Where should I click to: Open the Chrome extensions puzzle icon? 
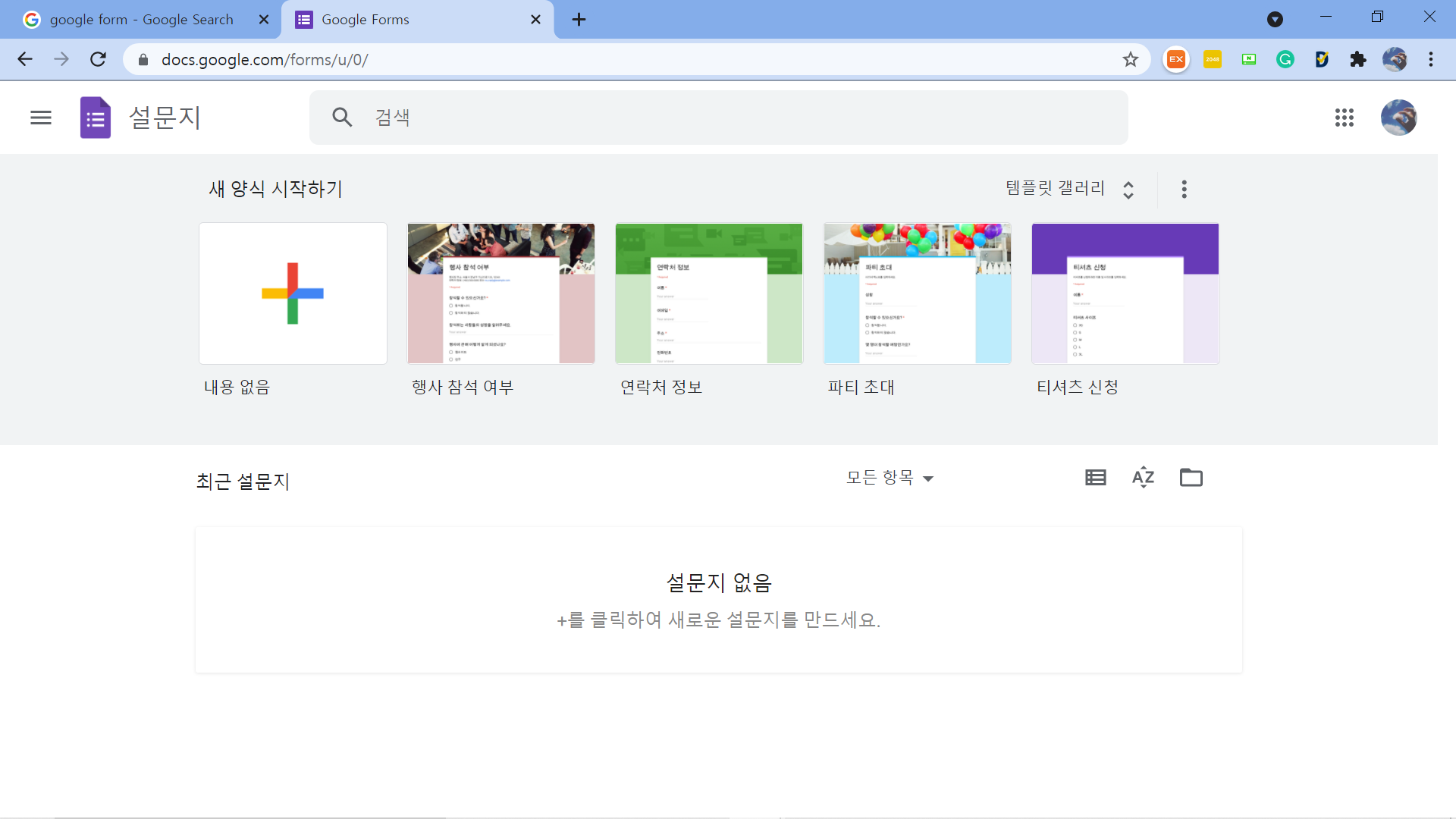point(1357,59)
